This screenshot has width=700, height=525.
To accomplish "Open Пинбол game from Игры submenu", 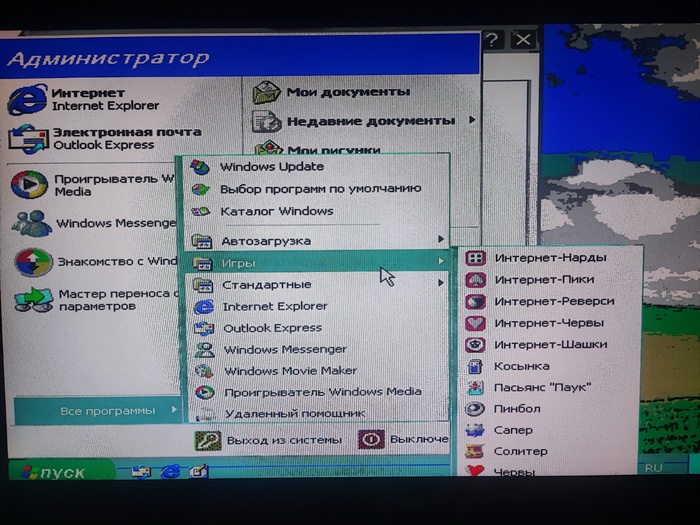I will click(x=516, y=408).
